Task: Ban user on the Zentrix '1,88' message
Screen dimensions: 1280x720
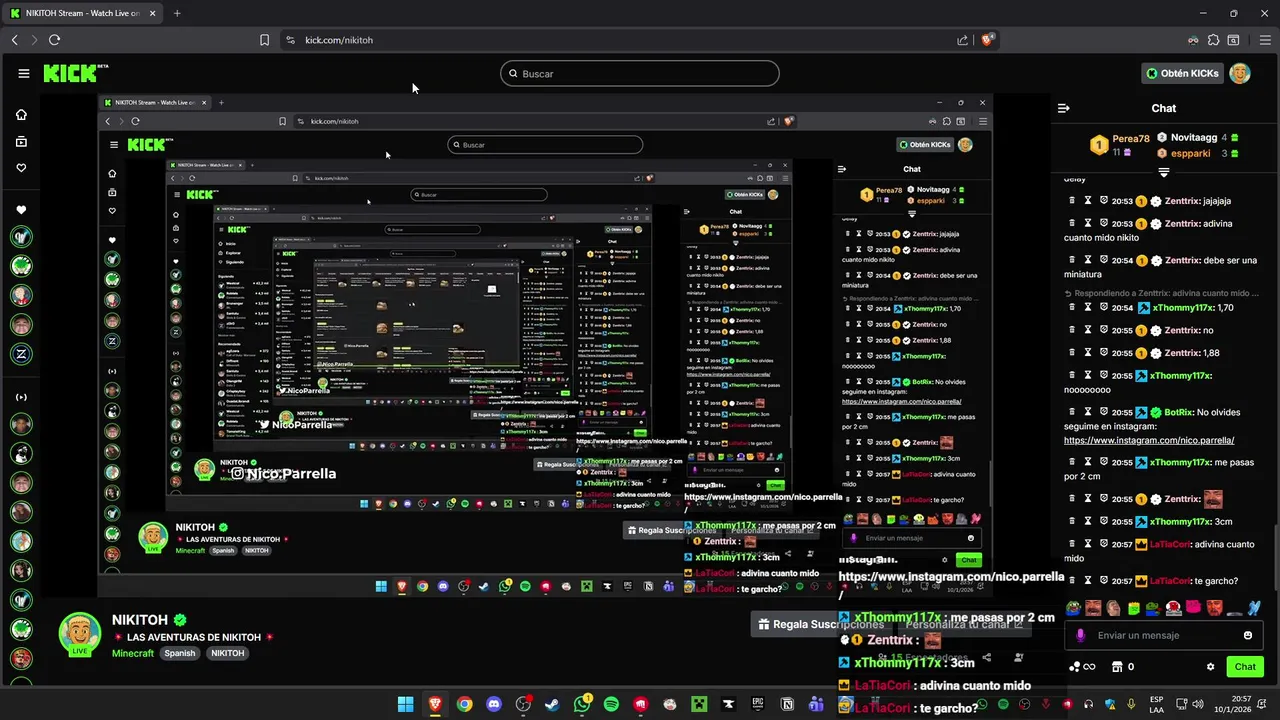Action: [x=1104, y=353]
